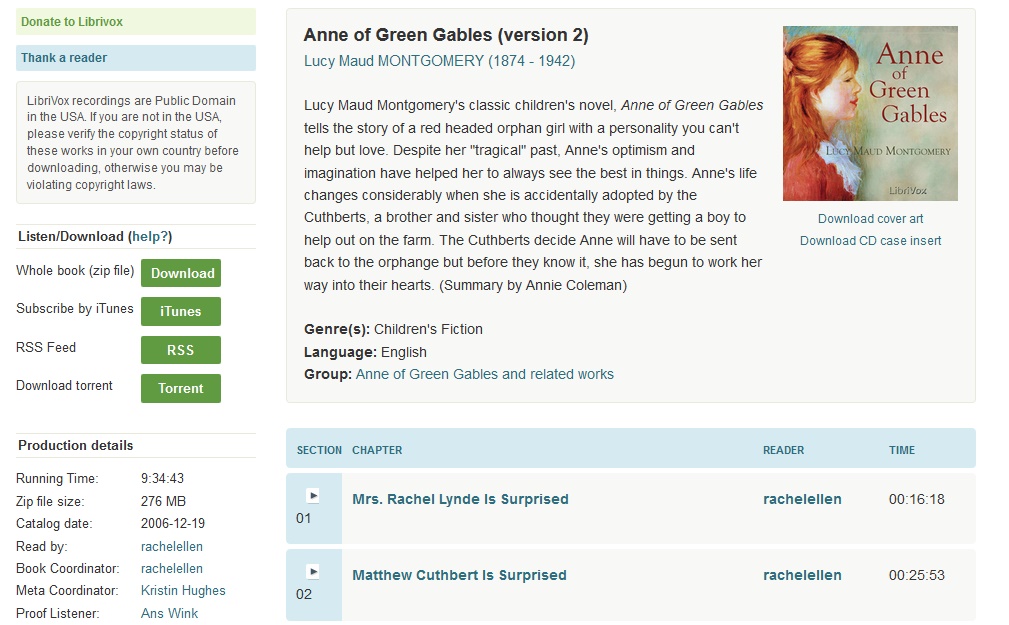The height and width of the screenshot is (625, 1009).
Task: Open Matthew Cuthbert Is Surprised chapter
Action: [x=459, y=575]
